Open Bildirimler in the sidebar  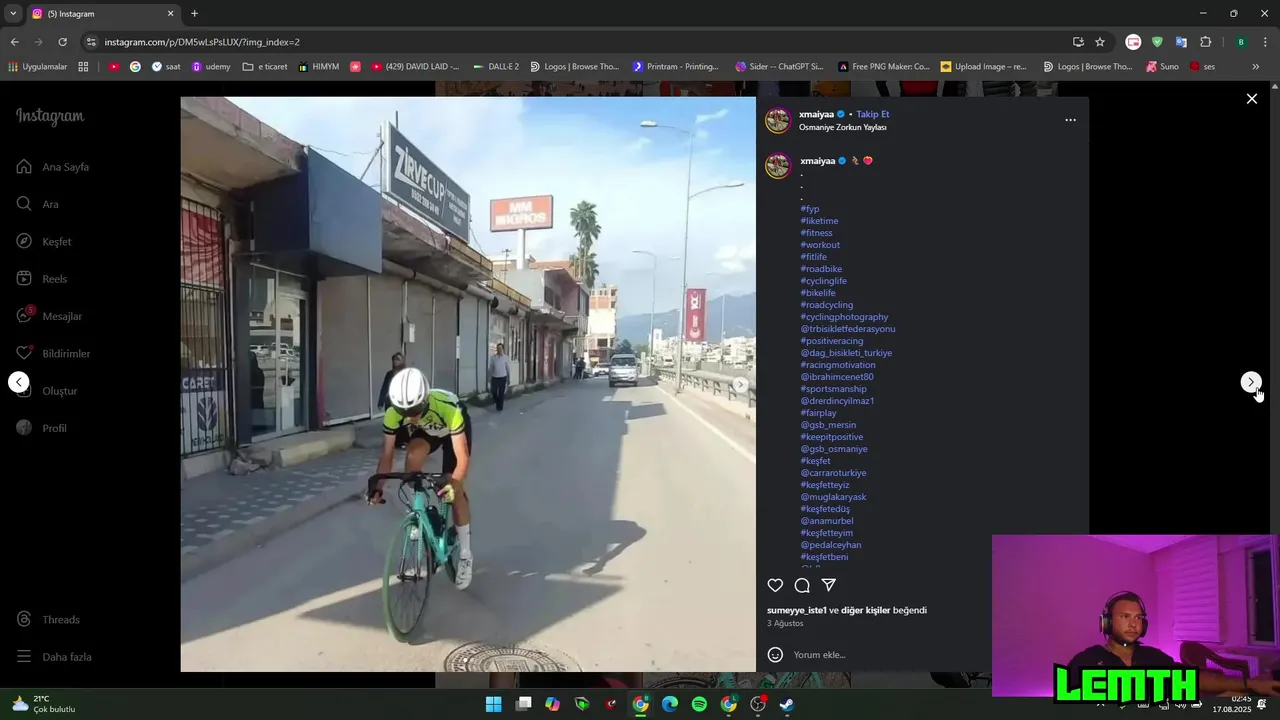click(x=53, y=354)
